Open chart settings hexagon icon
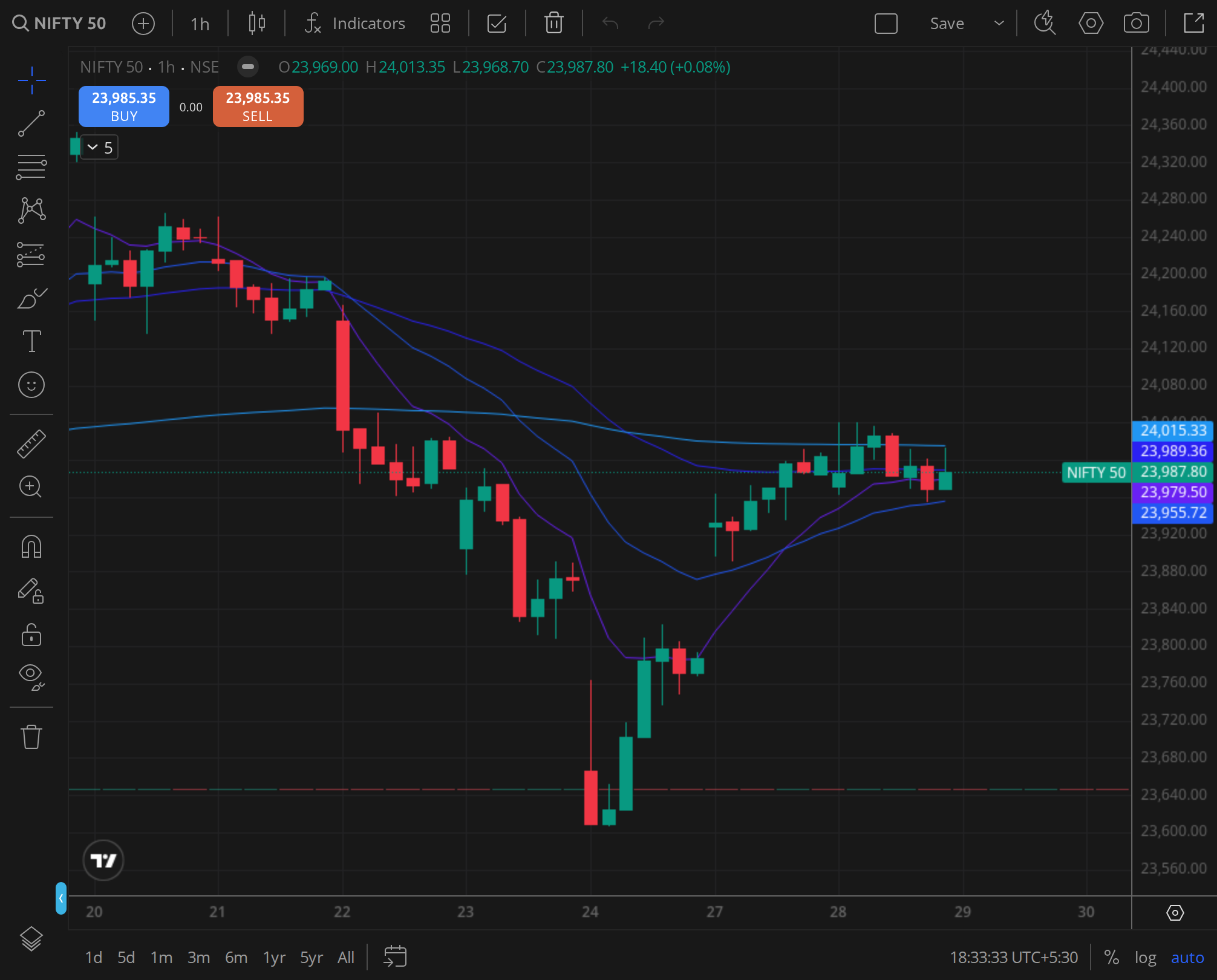Image resolution: width=1217 pixels, height=980 pixels. pyautogui.click(x=1091, y=24)
